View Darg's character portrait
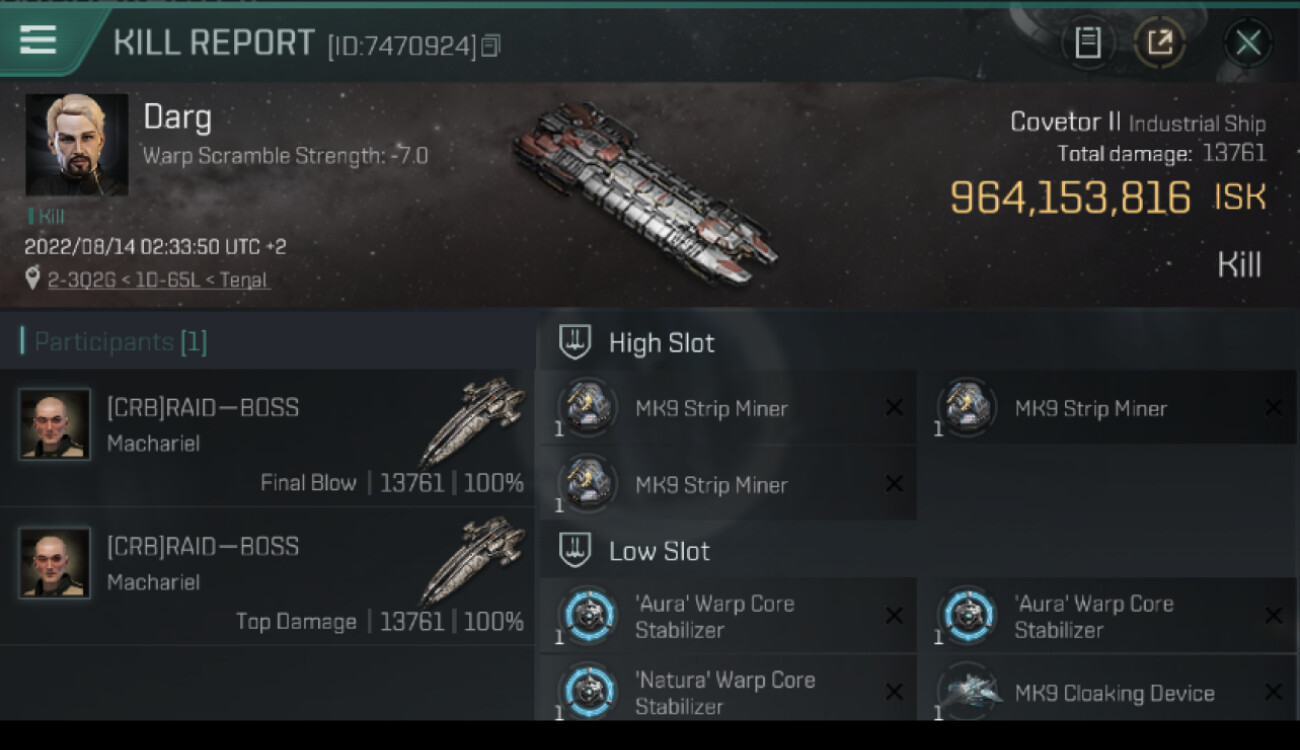This screenshot has height=750, width=1300. pos(77,145)
